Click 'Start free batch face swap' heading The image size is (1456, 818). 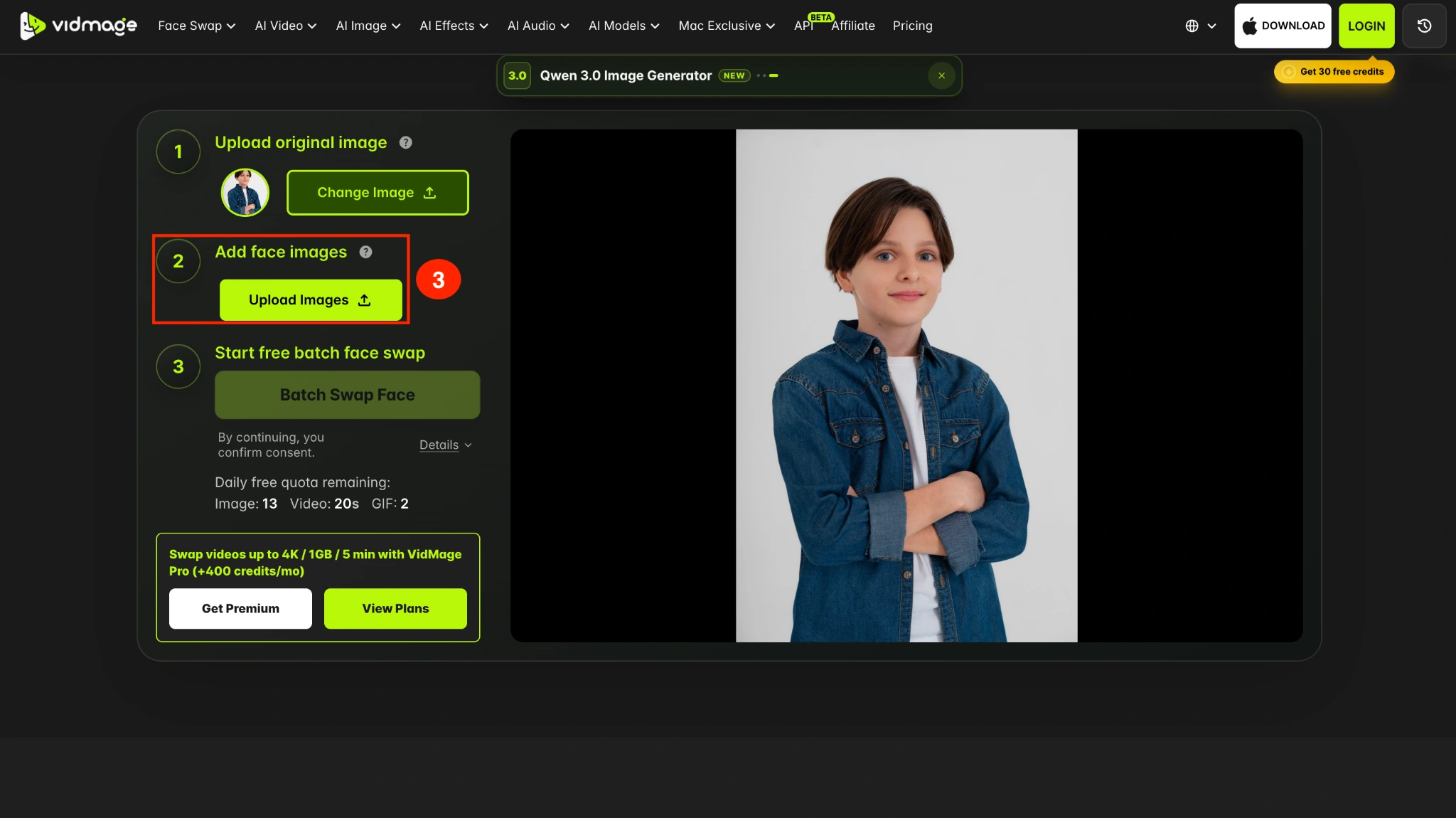[320, 353]
